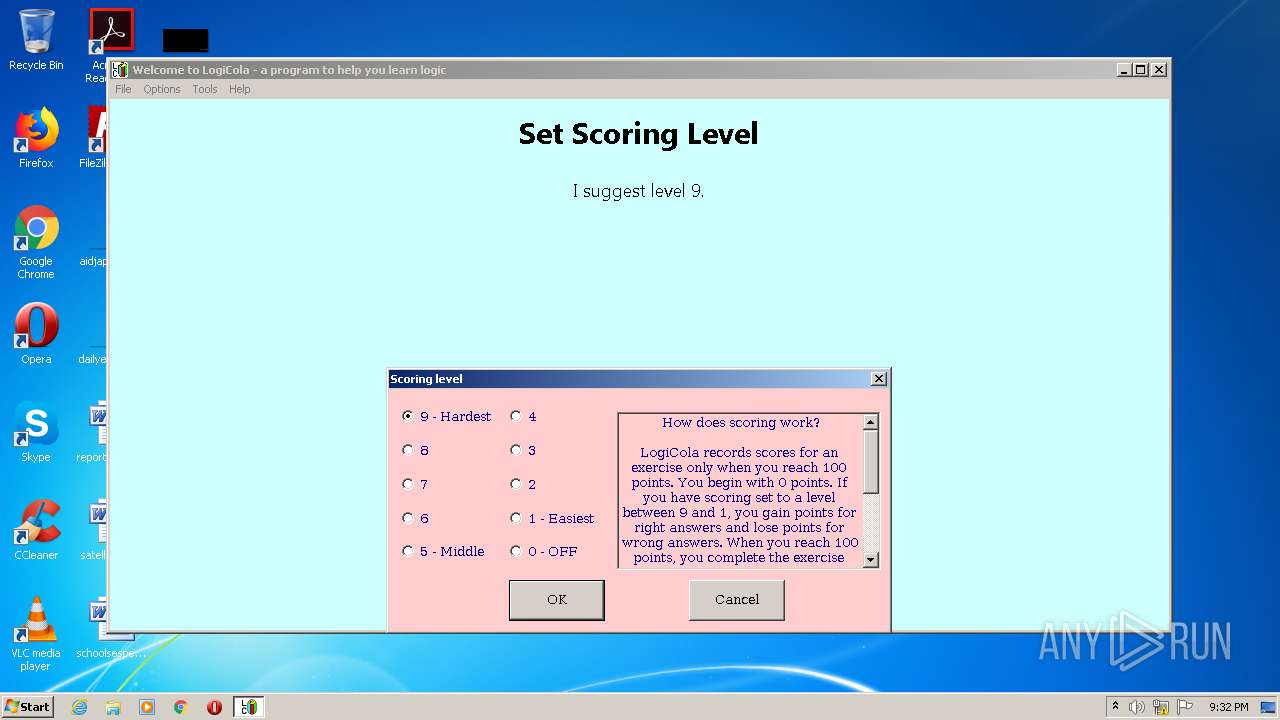Screen dimensions: 1280x720
Task: Select scoring level 3
Action: coord(524,450)
